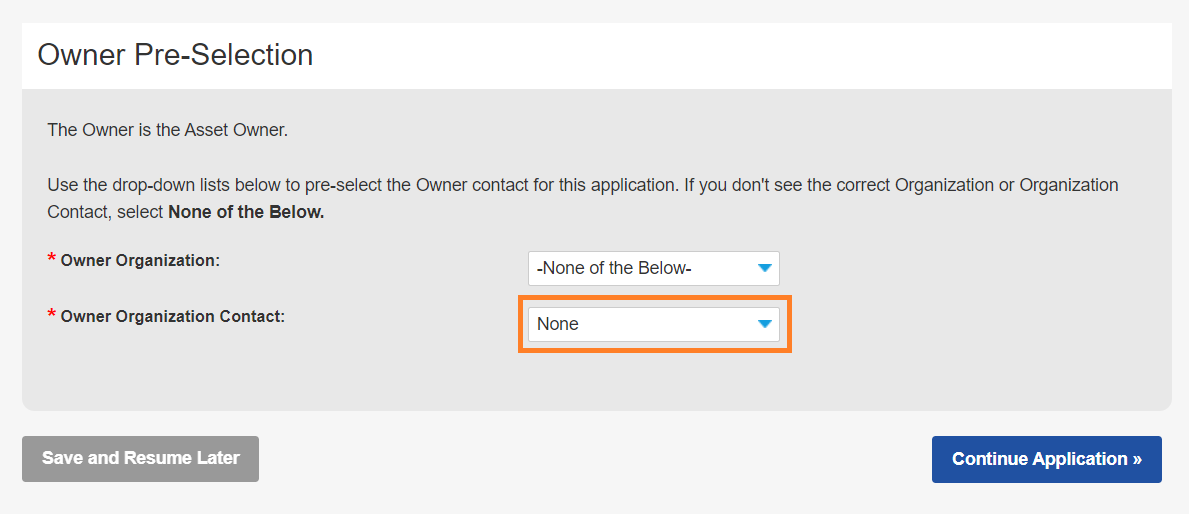Click the word "Continue" on the blue button

point(990,460)
